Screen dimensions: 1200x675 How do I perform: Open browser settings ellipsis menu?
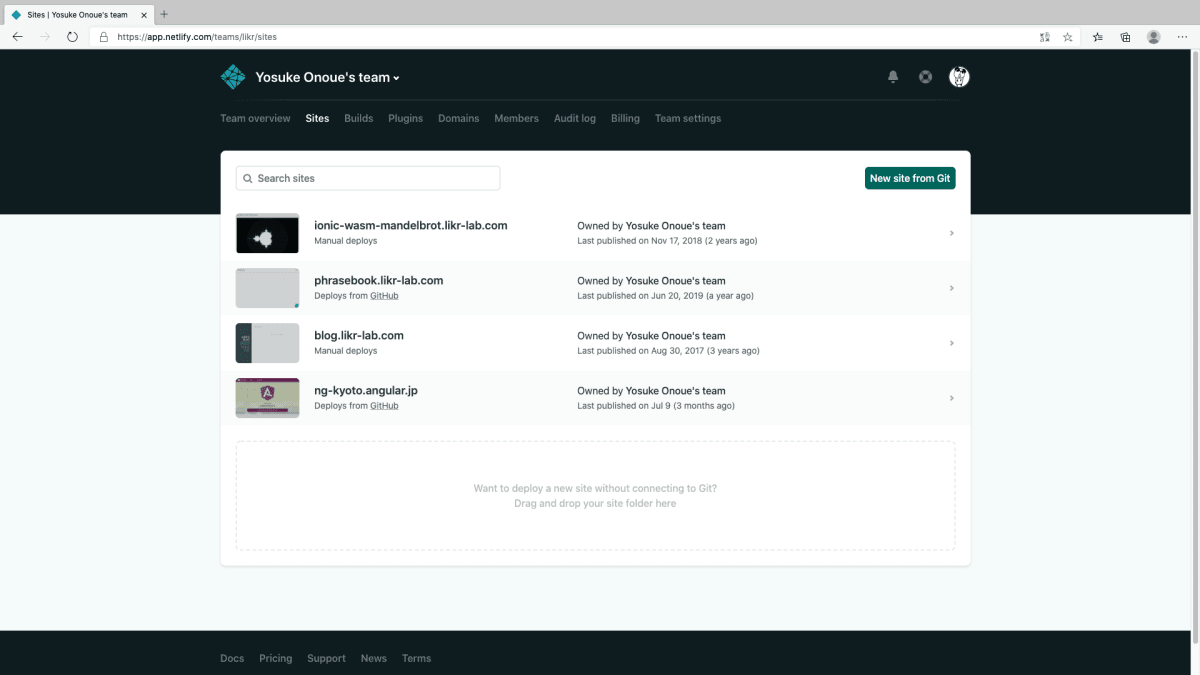pyautogui.click(x=1182, y=37)
